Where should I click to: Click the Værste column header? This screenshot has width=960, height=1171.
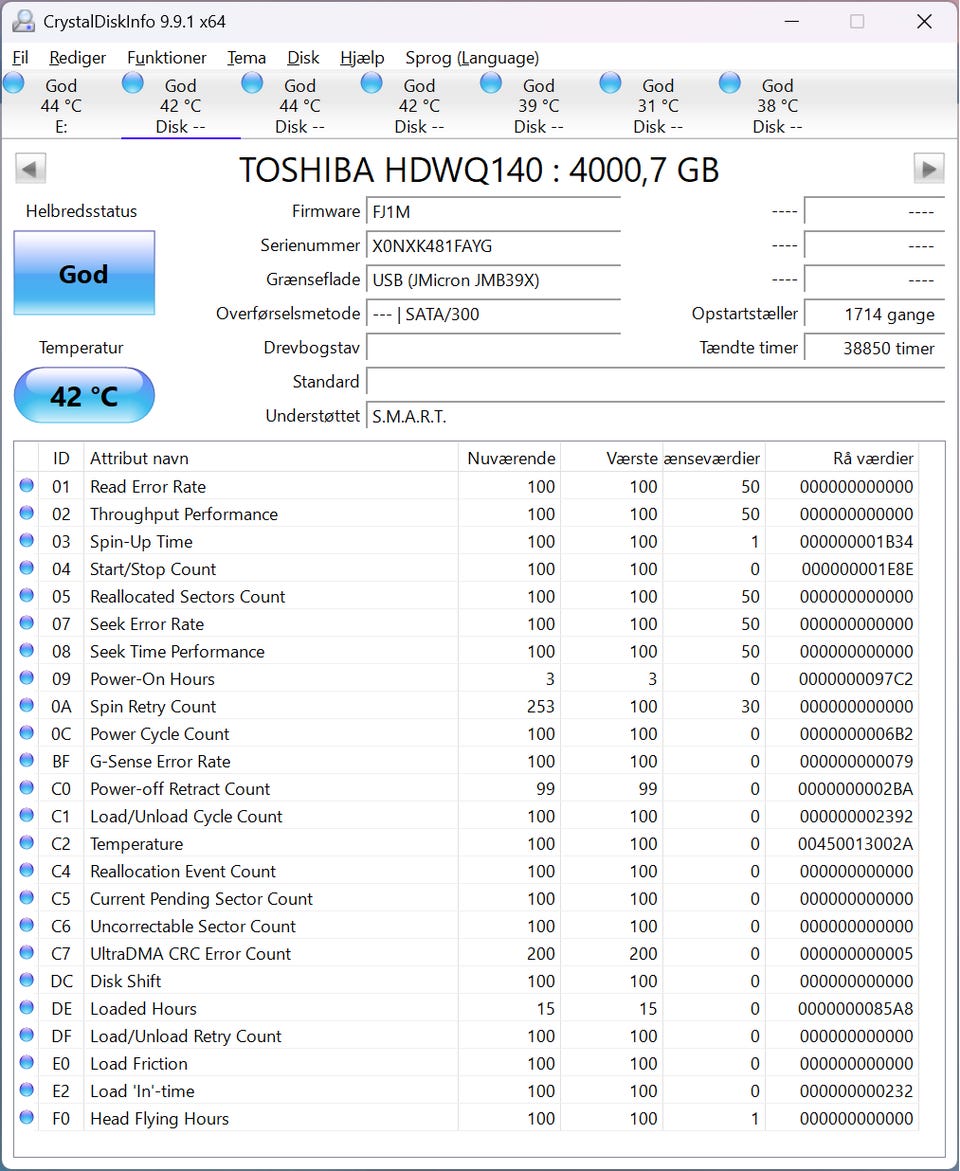(611, 458)
